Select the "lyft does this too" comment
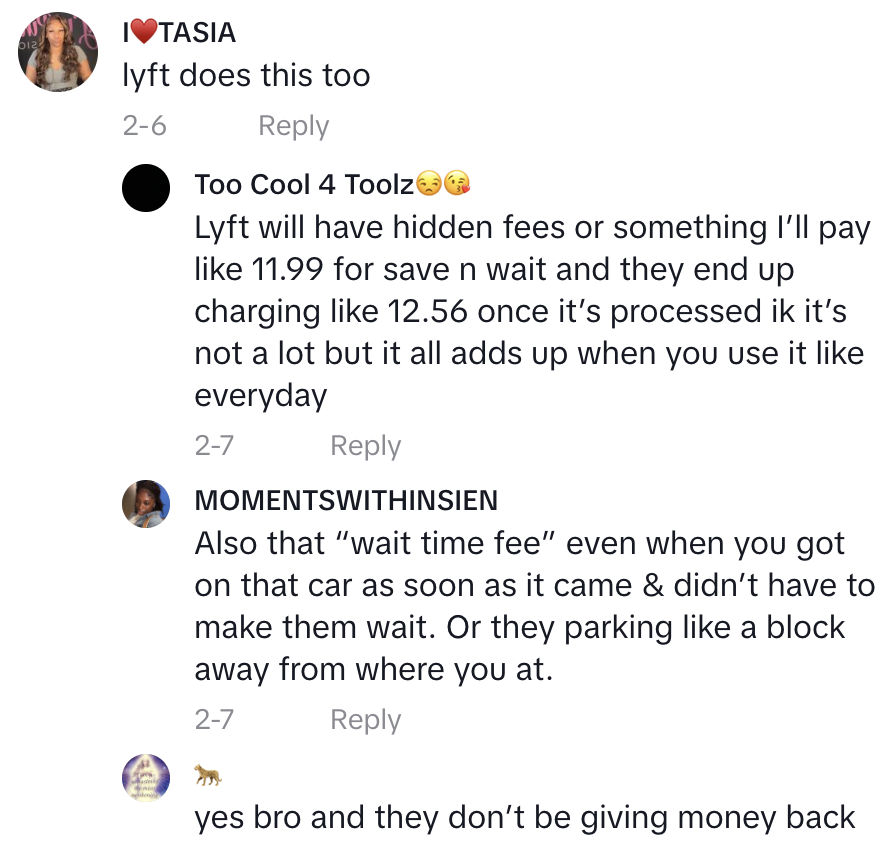The width and height of the screenshot is (896, 848). point(246,76)
